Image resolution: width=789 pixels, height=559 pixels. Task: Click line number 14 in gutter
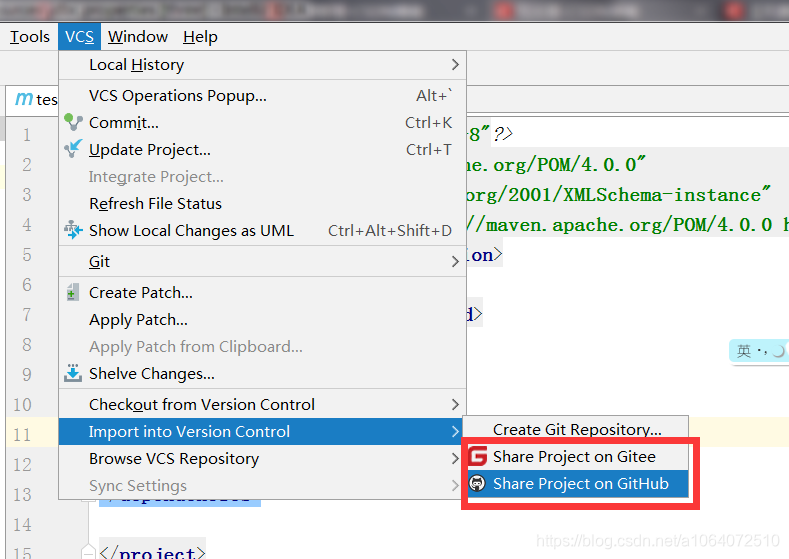click(22, 525)
